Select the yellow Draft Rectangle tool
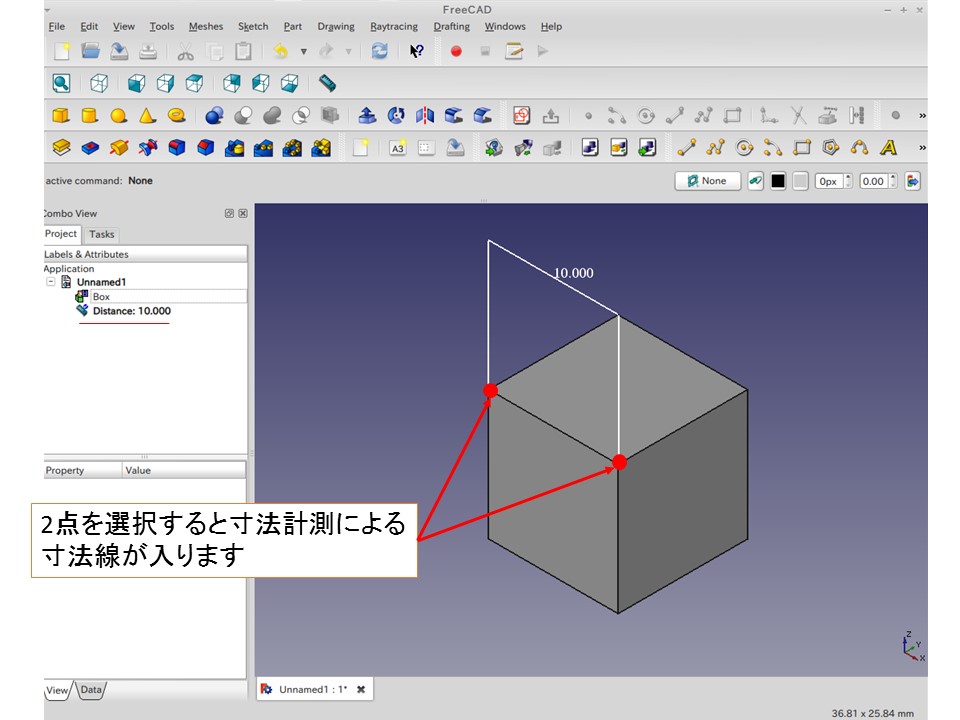The image size is (960, 720). click(x=801, y=148)
